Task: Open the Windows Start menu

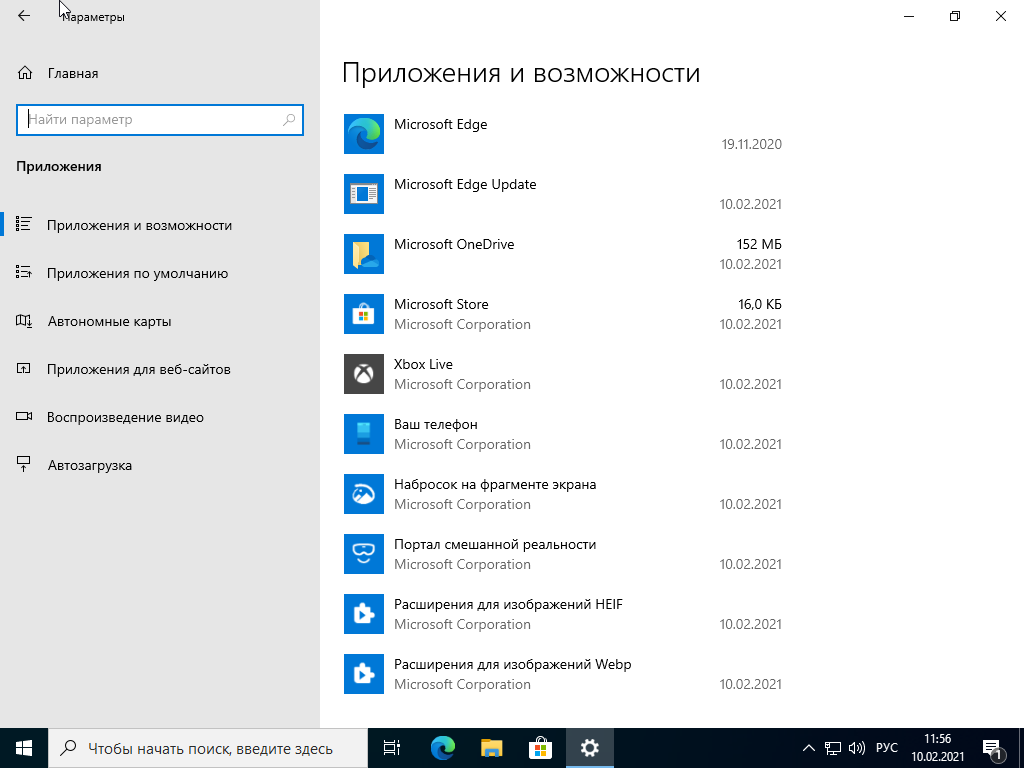Action: pos(24,748)
